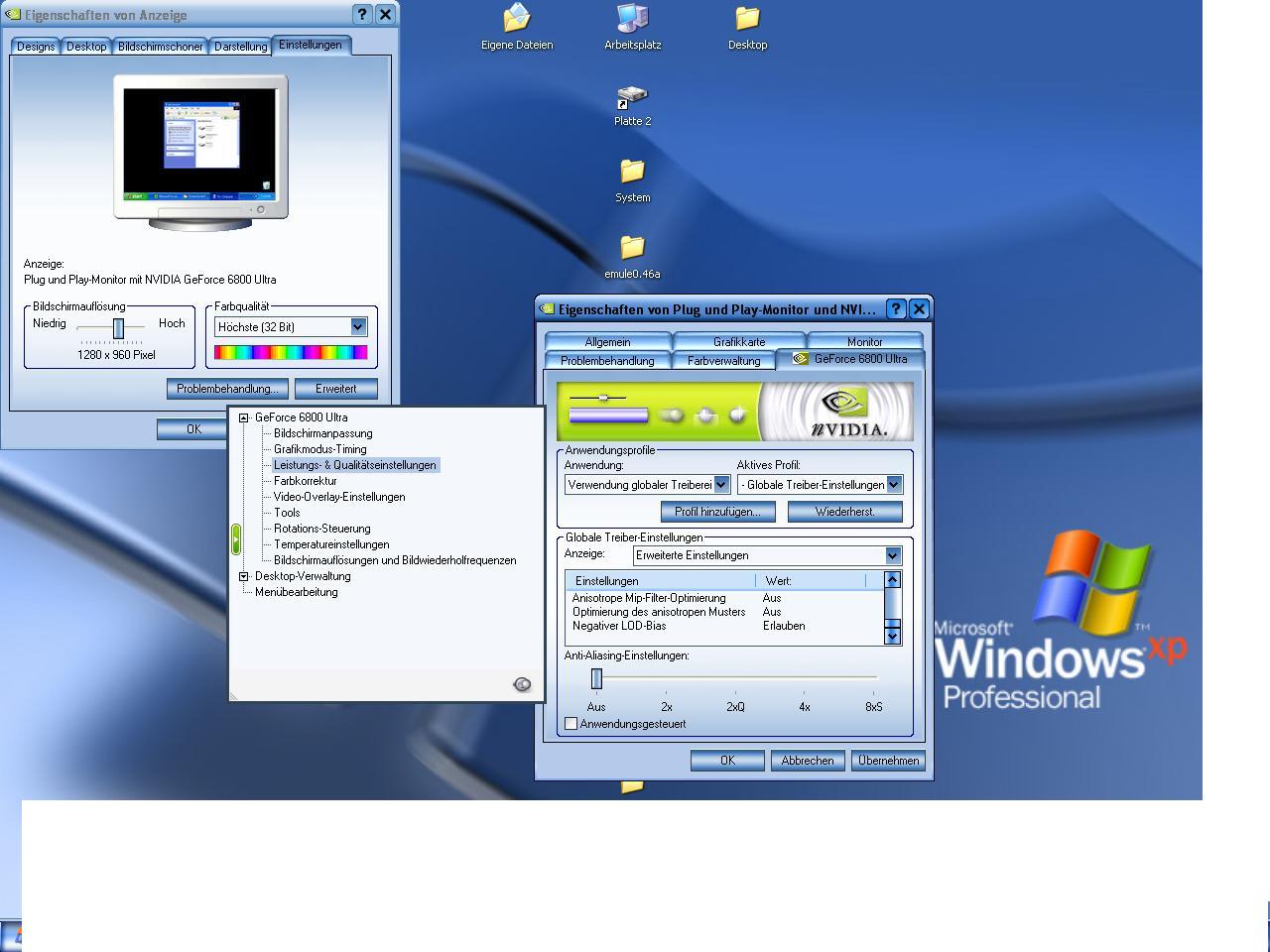Select Temperatureinstellungen in the tree
Viewport: 1270px width, 952px height.
point(331,544)
